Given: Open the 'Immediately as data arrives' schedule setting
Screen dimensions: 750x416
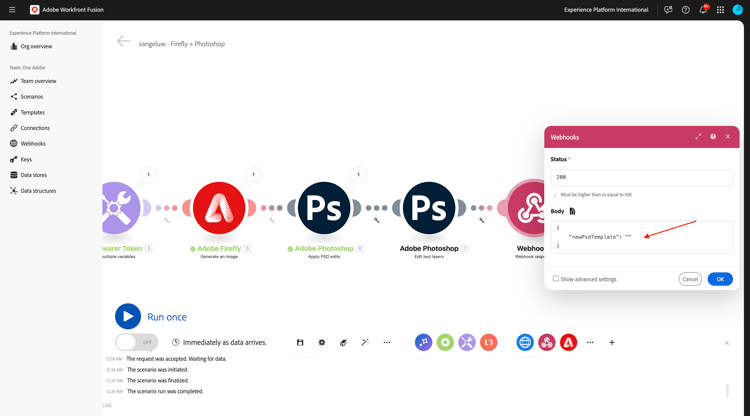Looking at the screenshot, I should (x=220, y=342).
